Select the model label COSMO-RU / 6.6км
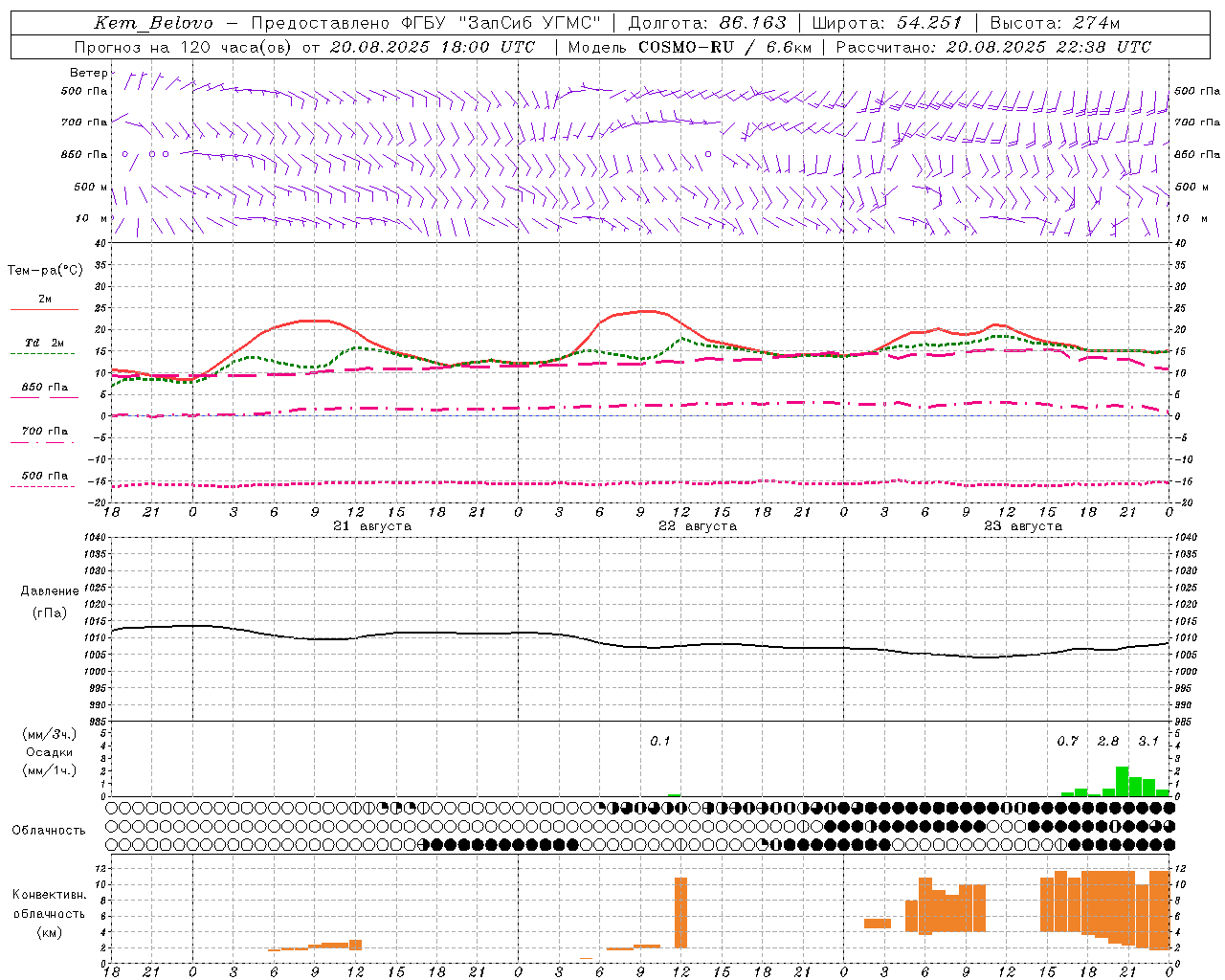 (724, 47)
